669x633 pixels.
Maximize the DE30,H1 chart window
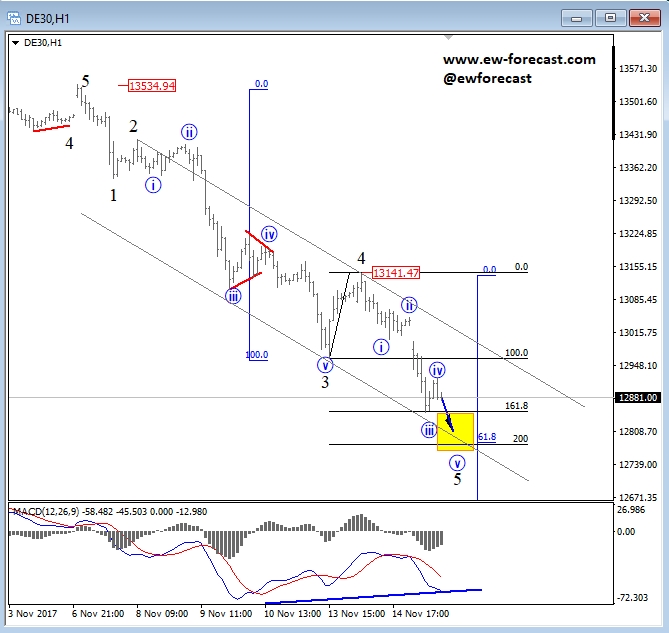tap(610, 18)
